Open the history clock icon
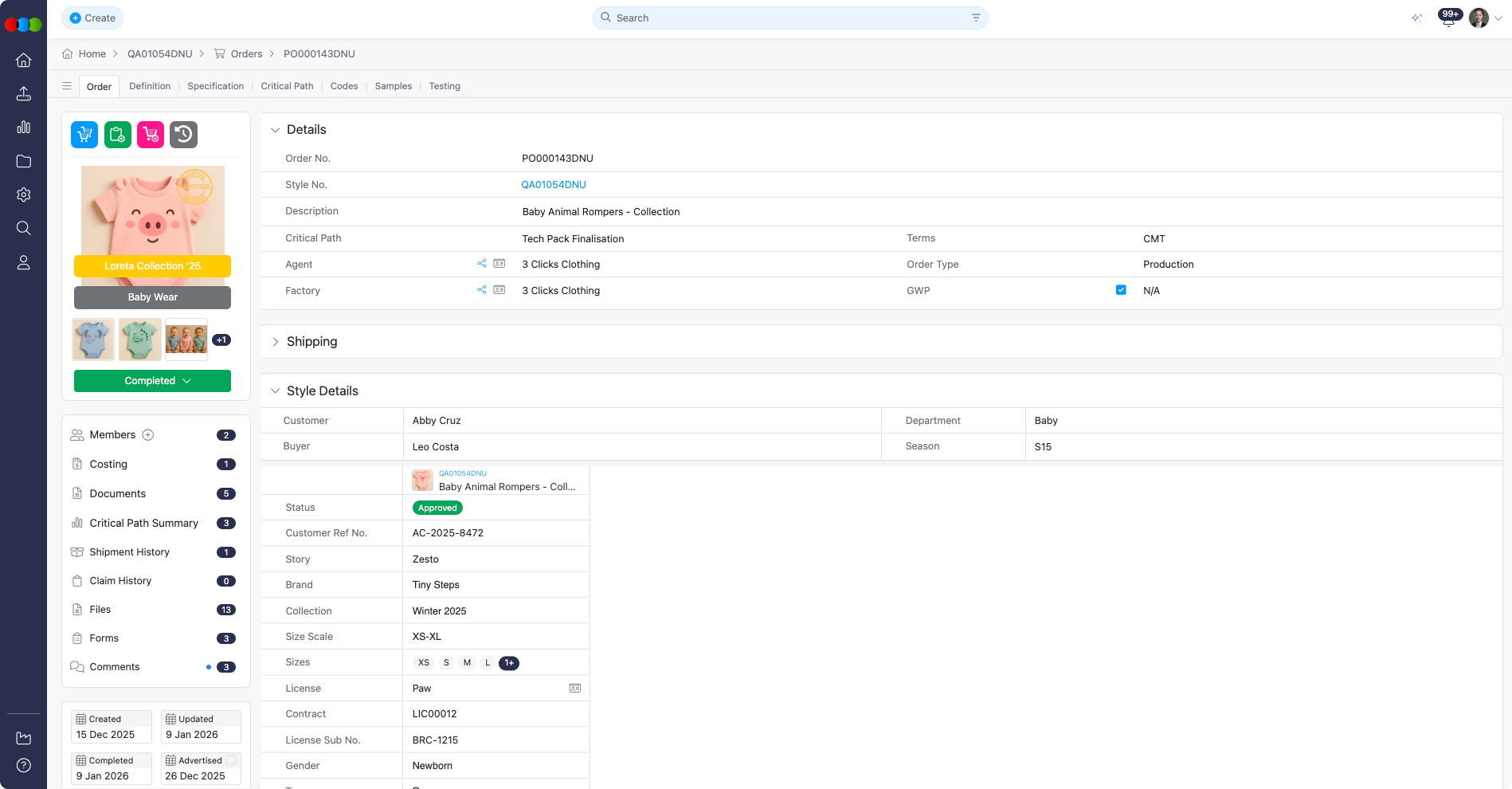Screen dimensions: 1512x789 pos(183,135)
